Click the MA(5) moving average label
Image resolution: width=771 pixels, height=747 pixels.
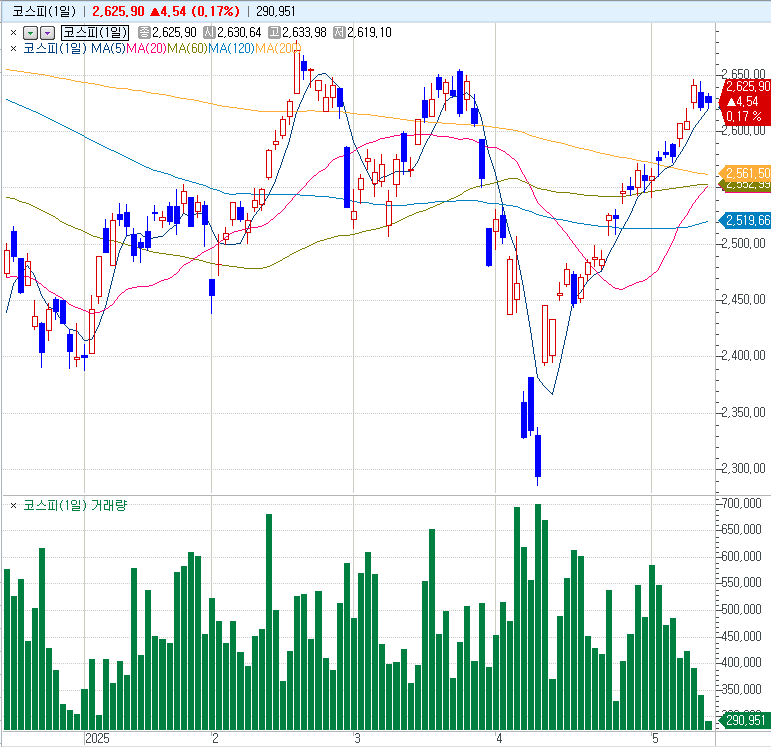[x=107, y=47]
